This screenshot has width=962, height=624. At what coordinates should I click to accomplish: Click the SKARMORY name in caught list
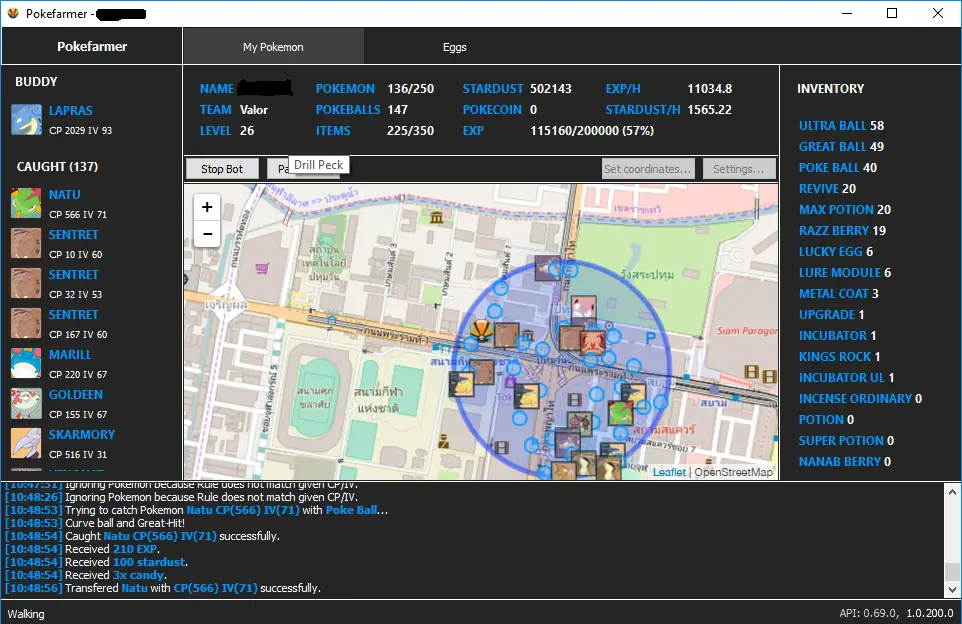click(x=82, y=434)
